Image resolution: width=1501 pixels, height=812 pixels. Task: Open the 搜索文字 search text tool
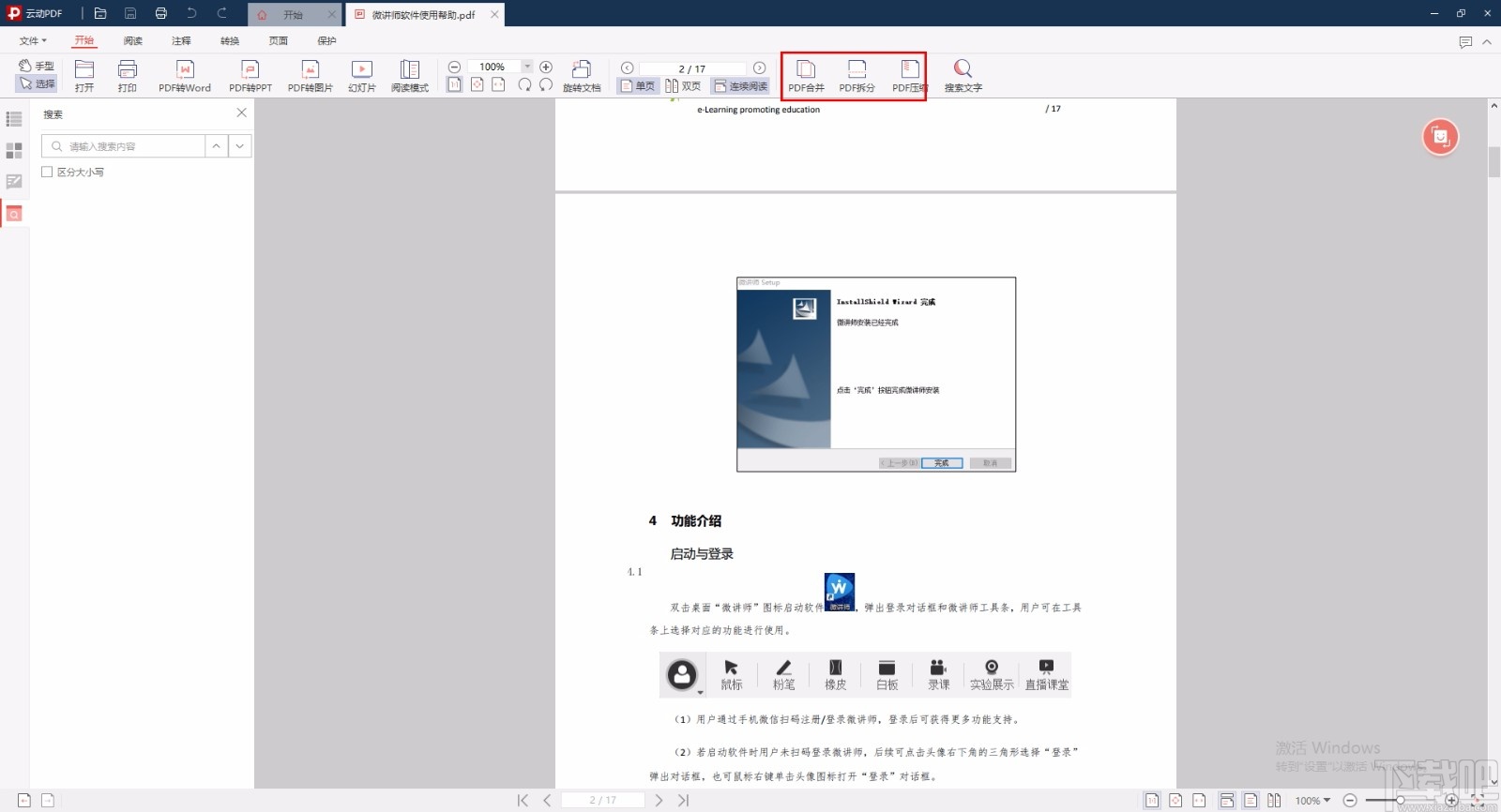[x=963, y=76]
